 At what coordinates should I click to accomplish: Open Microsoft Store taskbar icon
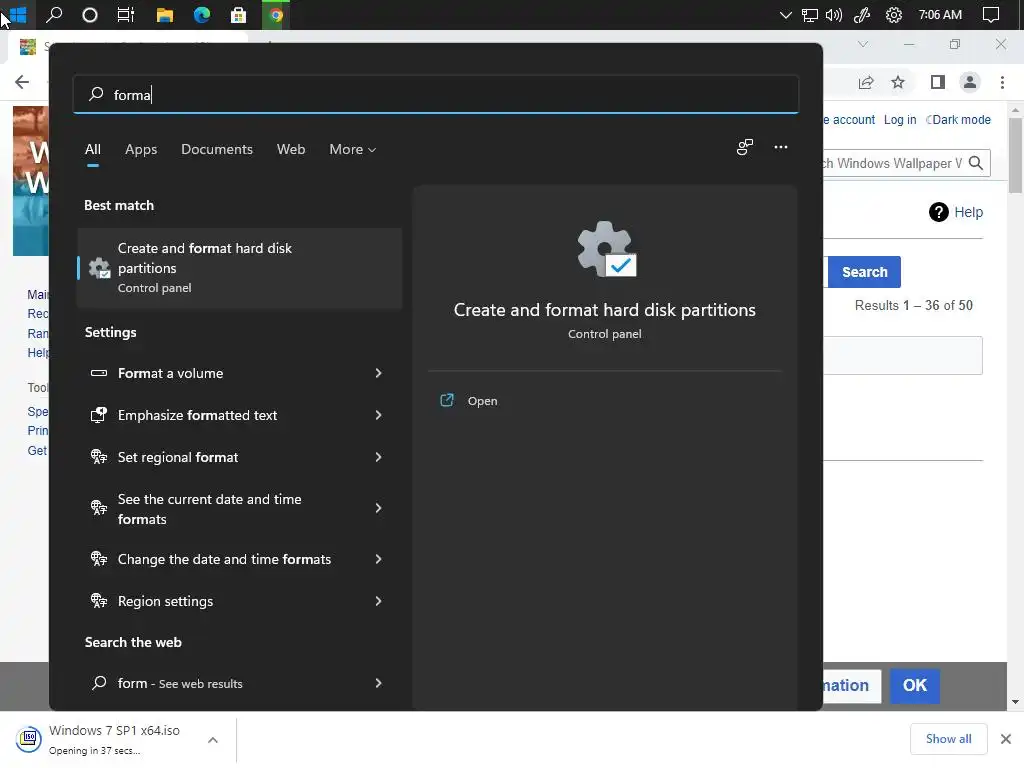pos(238,15)
